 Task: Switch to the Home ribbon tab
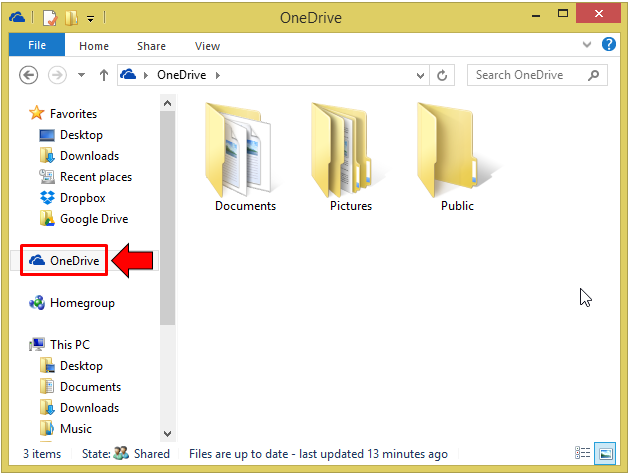[x=94, y=46]
